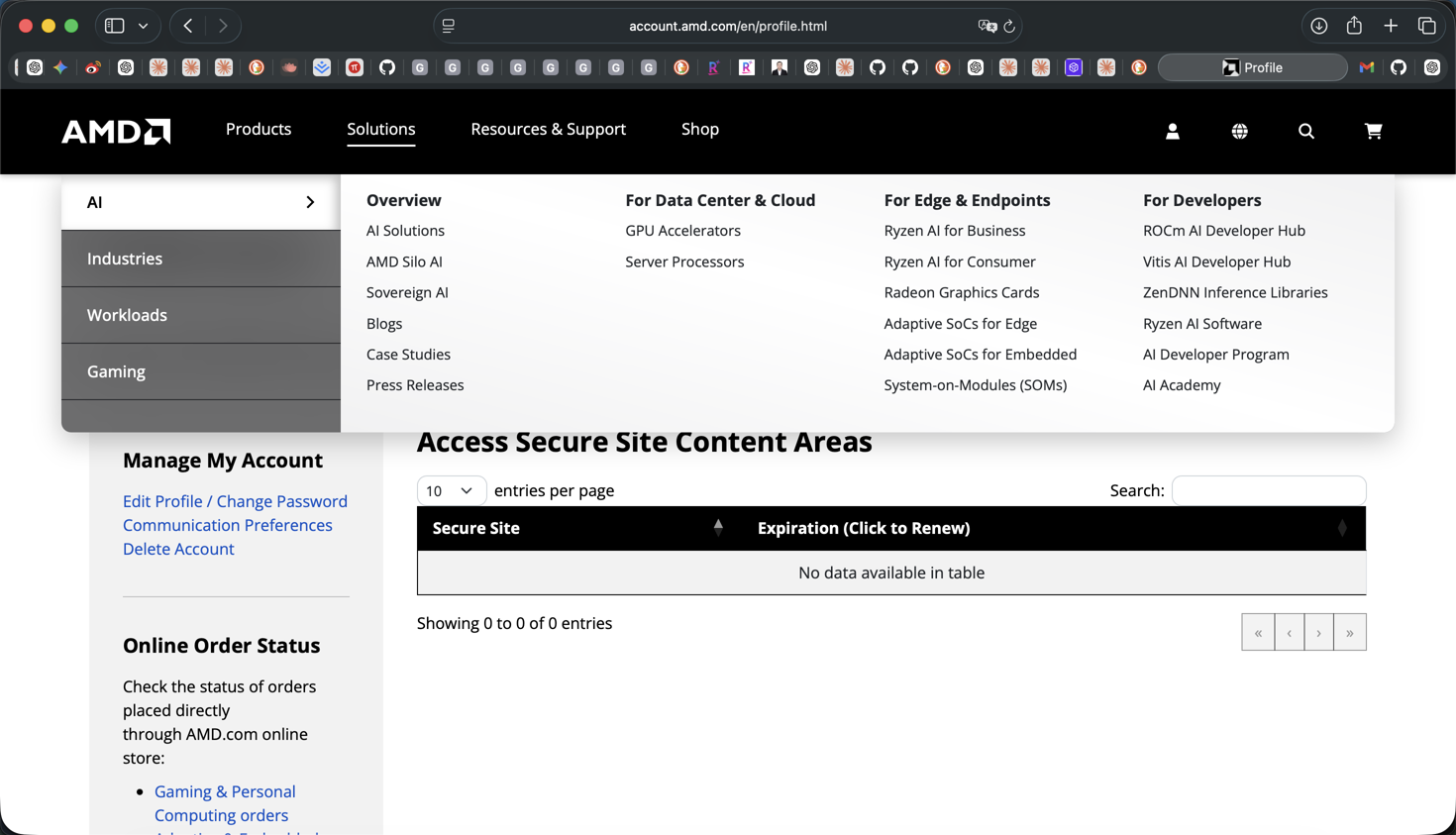Go to last page of table
The image size is (1456, 835).
1350,632
